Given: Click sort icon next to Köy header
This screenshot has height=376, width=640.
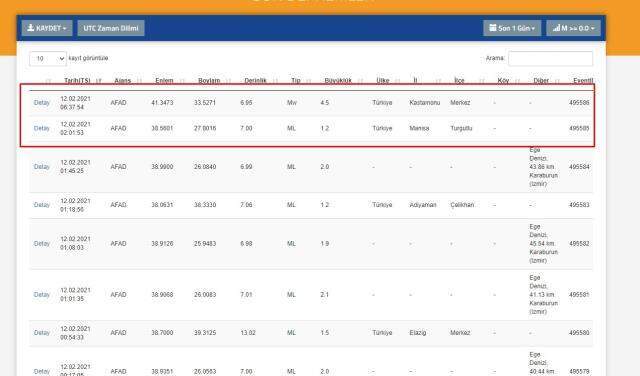Looking at the screenshot, I should coord(518,81).
